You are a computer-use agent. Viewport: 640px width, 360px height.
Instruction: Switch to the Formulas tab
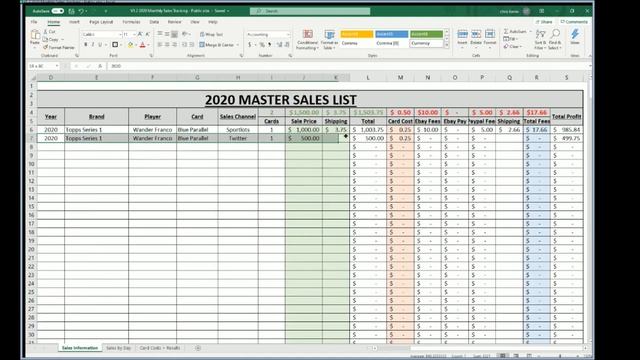(131, 22)
